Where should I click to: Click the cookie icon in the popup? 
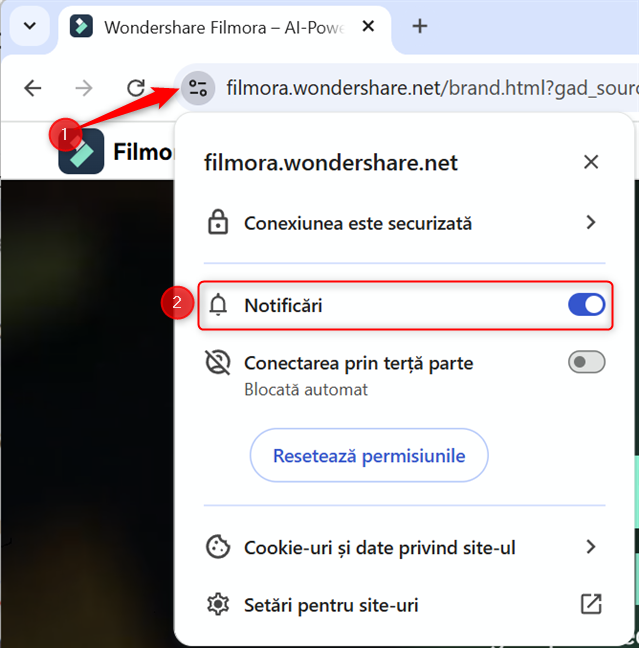click(217, 547)
